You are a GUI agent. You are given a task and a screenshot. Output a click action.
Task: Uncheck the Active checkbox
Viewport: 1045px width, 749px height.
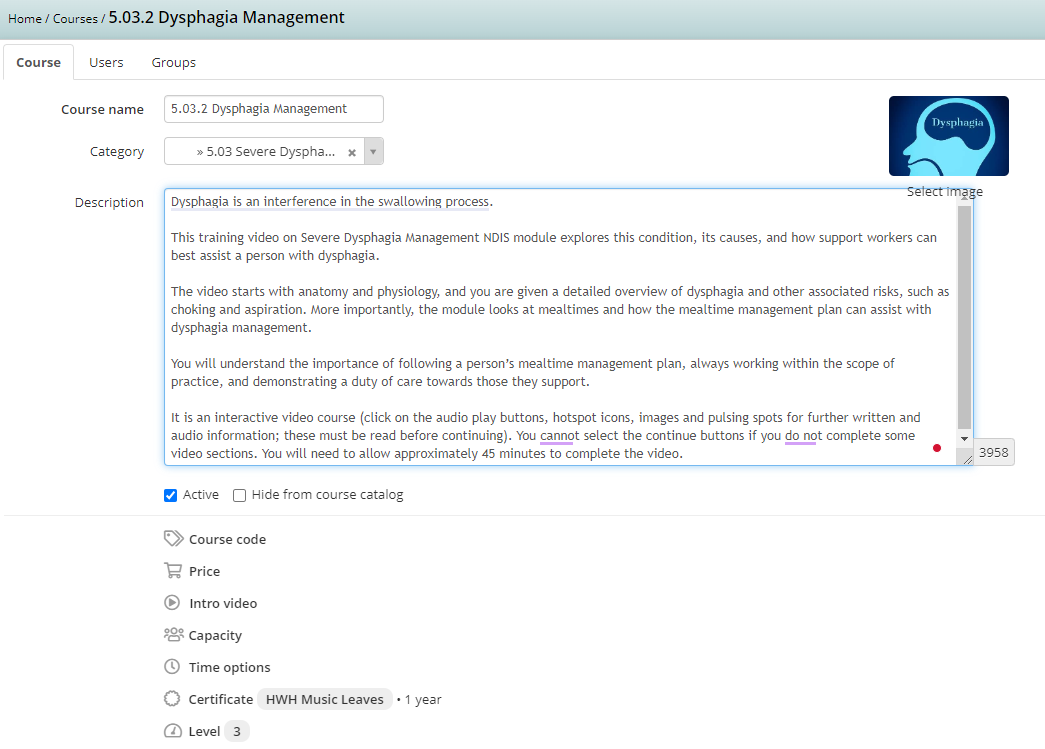(171, 495)
